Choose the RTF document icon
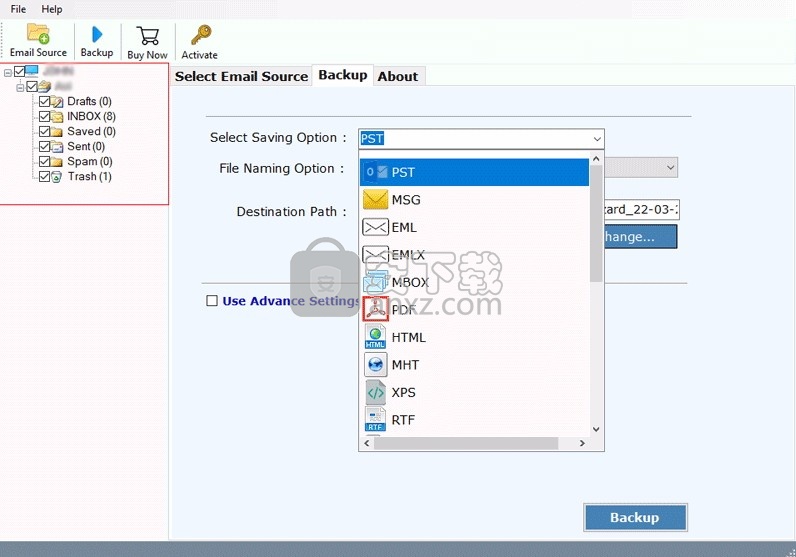This screenshot has width=796, height=557. [x=375, y=419]
